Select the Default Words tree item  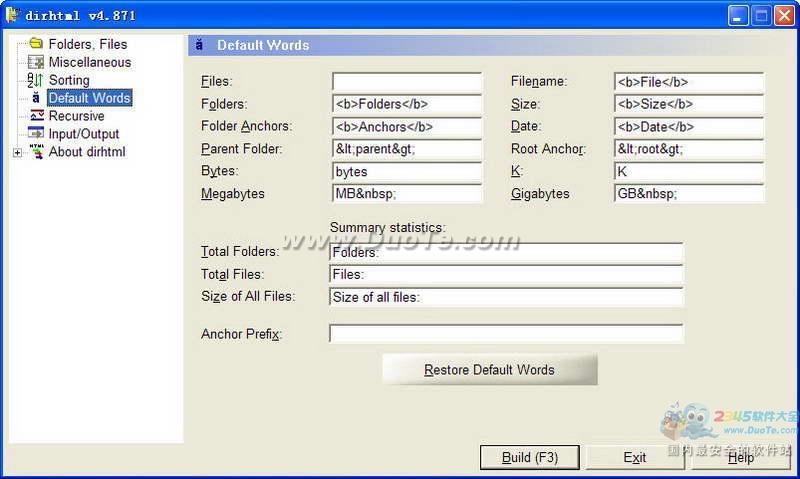click(x=89, y=98)
